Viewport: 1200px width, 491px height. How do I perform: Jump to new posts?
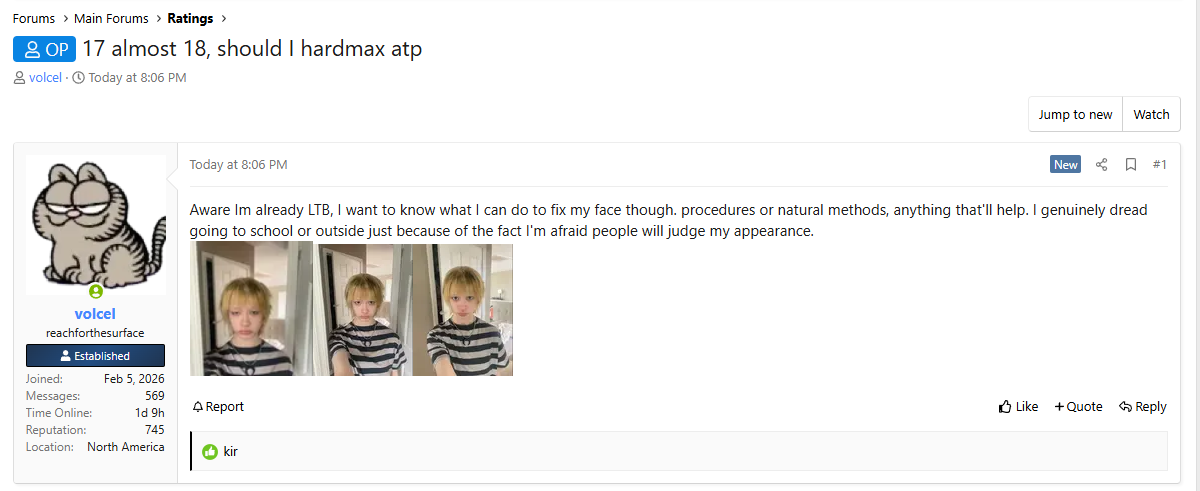click(1075, 114)
